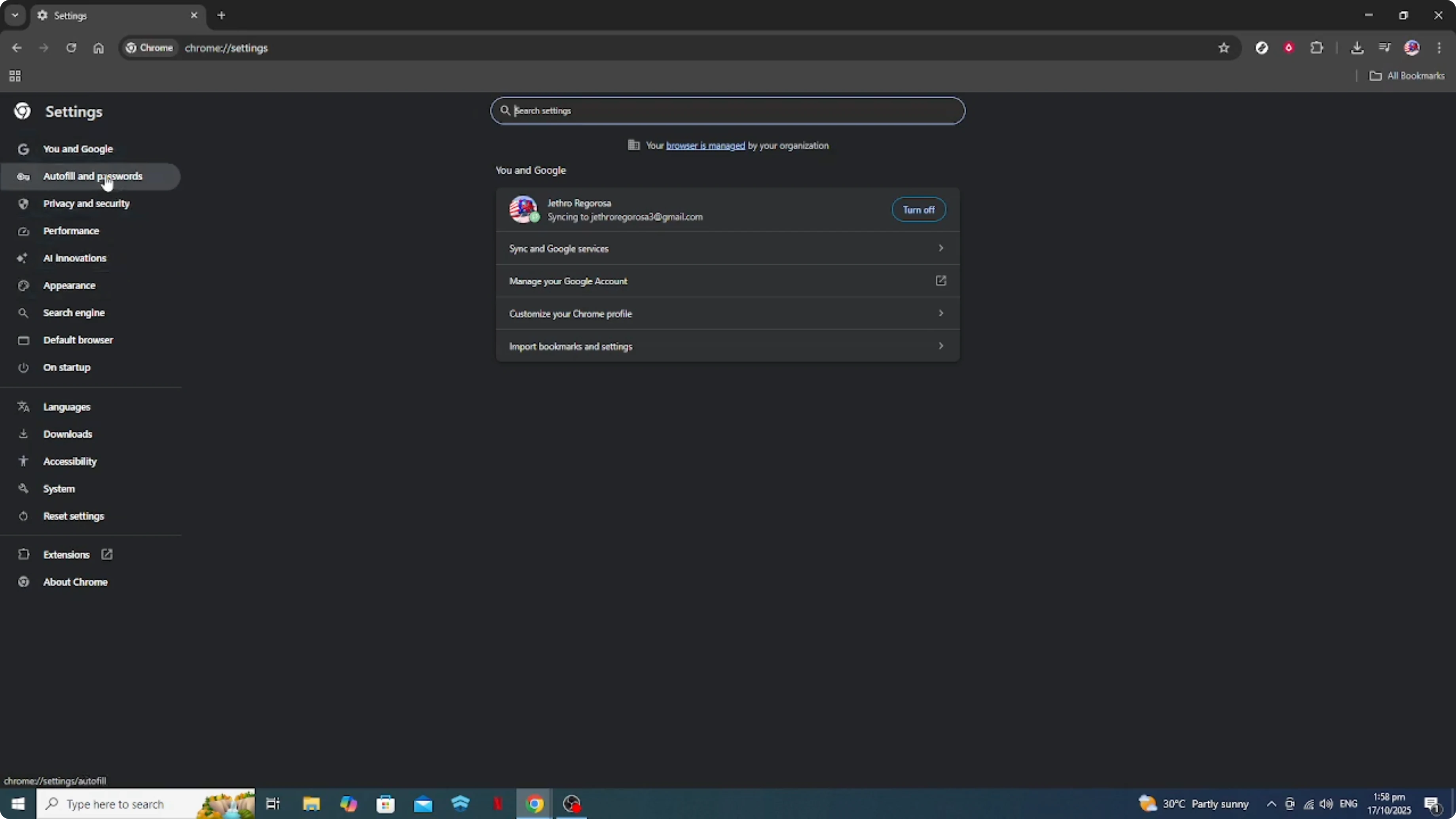Open the profile avatar in toolbar

point(1412,48)
